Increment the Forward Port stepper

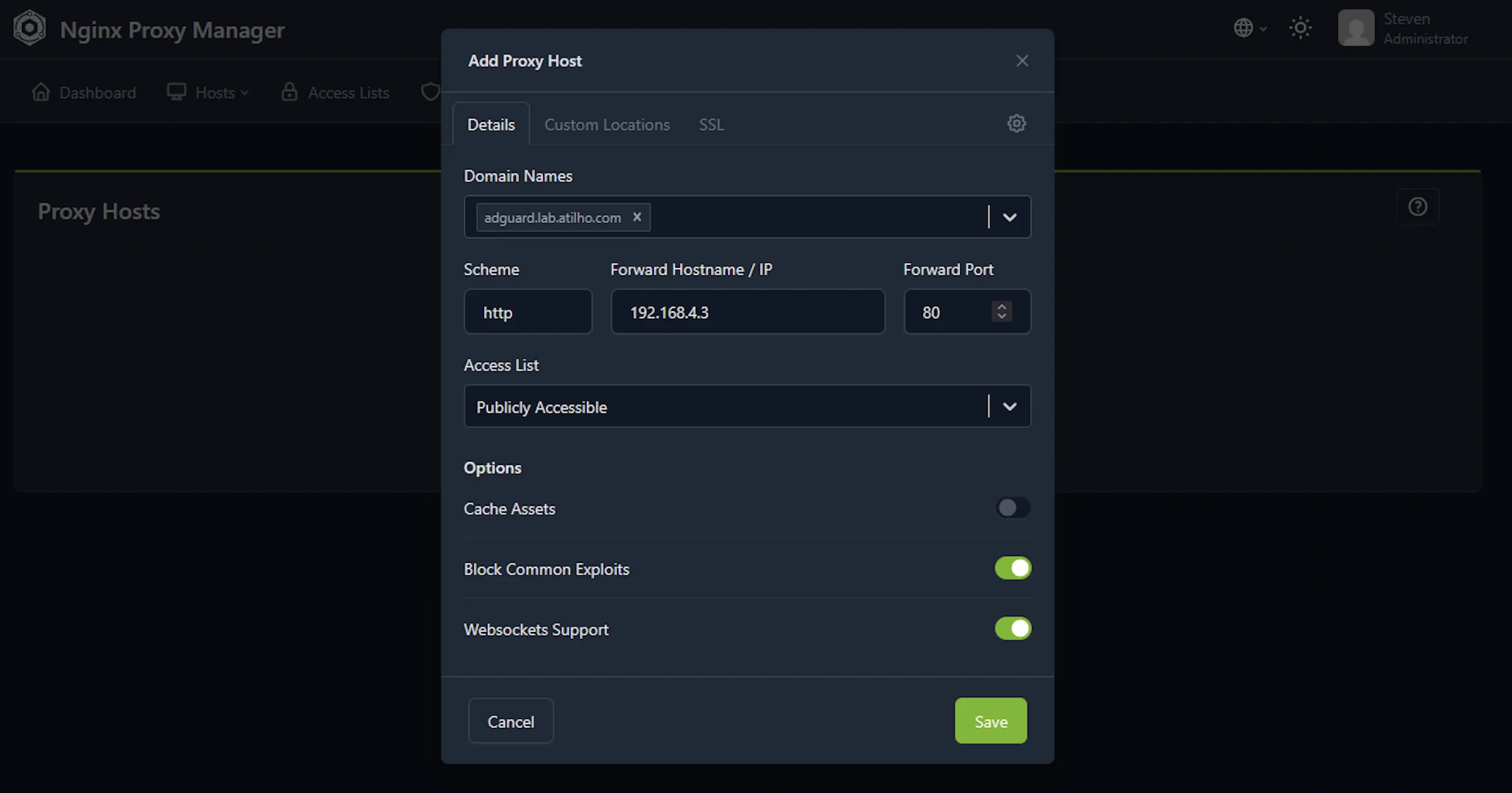pos(1001,306)
